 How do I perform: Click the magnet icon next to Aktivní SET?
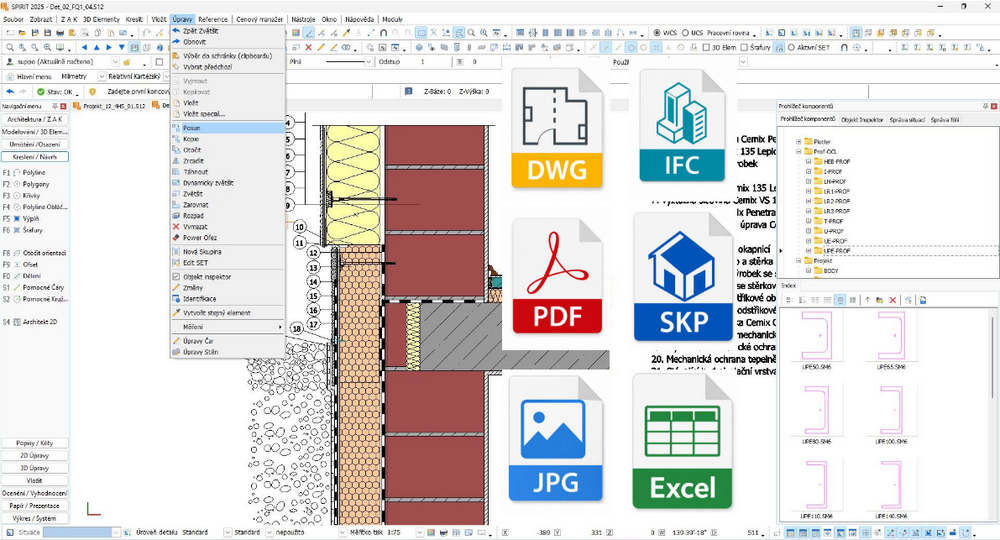[x=844, y=47]
